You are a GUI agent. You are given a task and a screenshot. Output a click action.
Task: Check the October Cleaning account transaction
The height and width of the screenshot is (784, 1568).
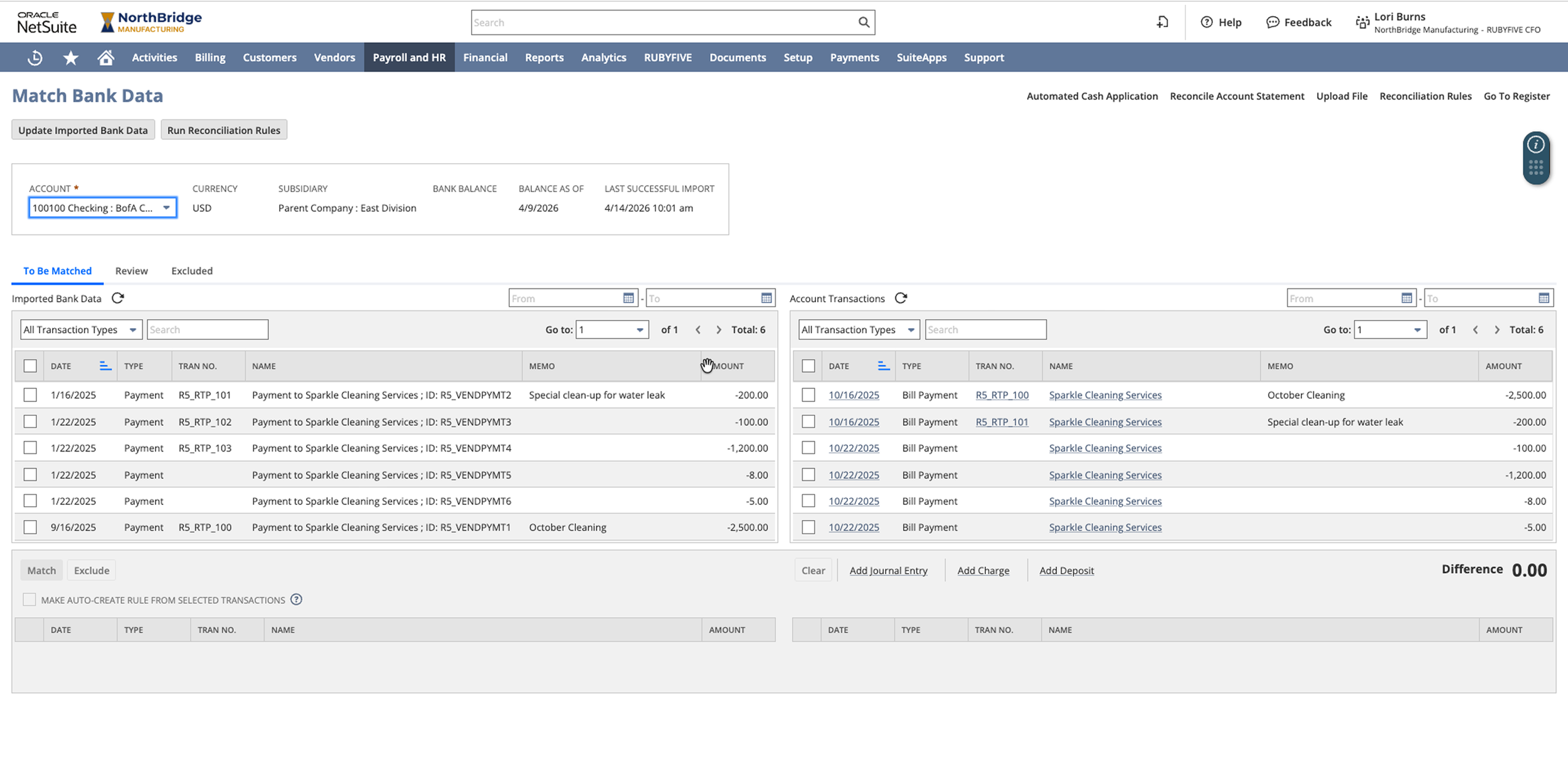click(808, 395)
